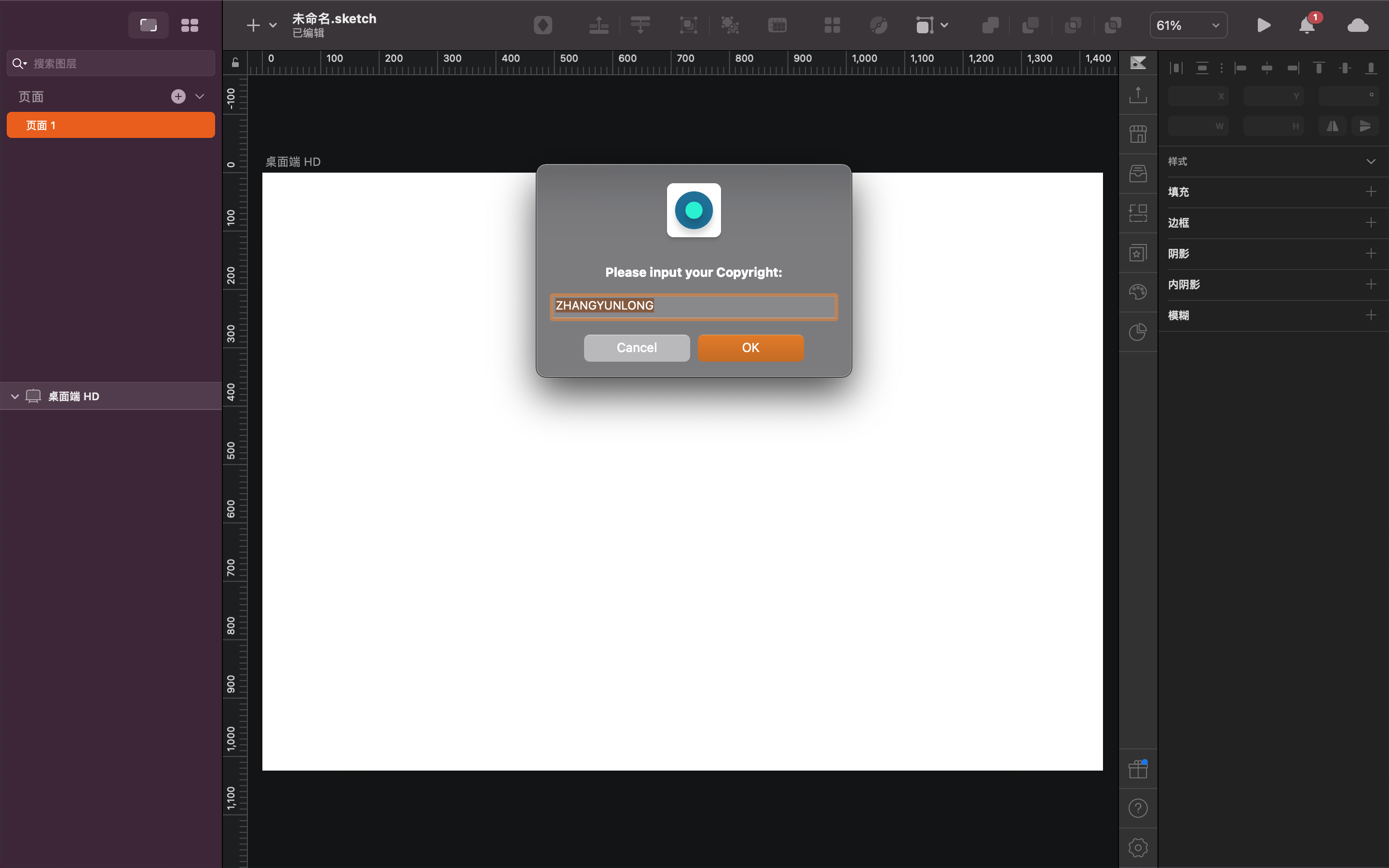Screen dimensions: 1389x868
Task: Click the cloud icon in the toolbar
Action: tap(1358, 26)
